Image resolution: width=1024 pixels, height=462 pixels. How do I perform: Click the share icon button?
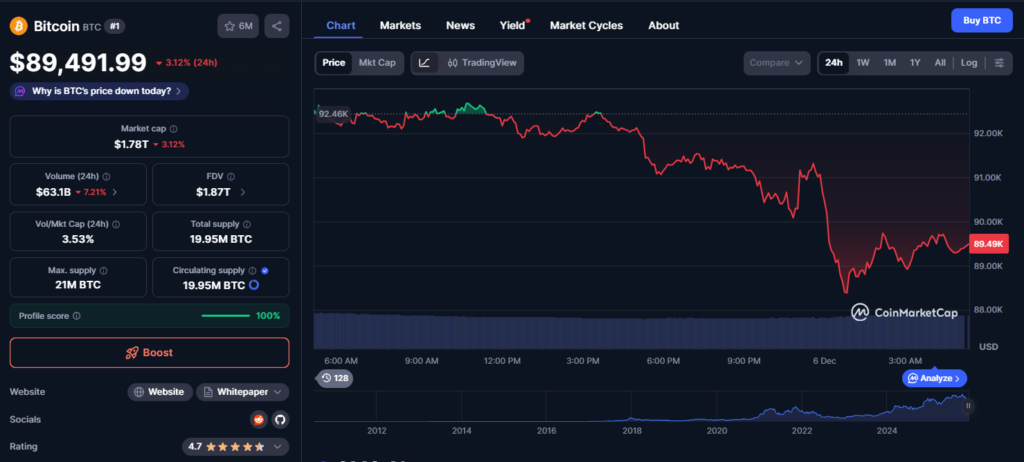(x=277, y=26)
